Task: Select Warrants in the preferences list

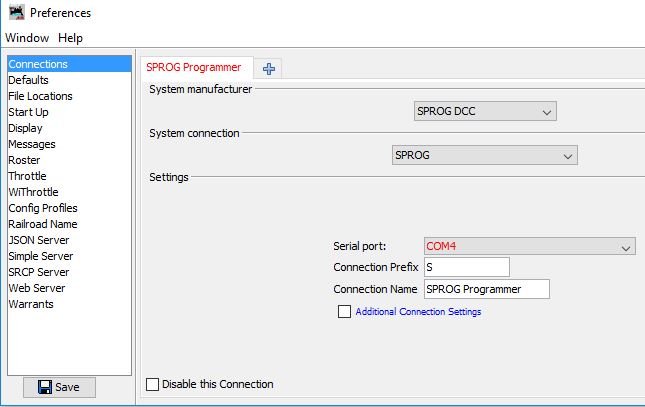Action: (31, 304)
